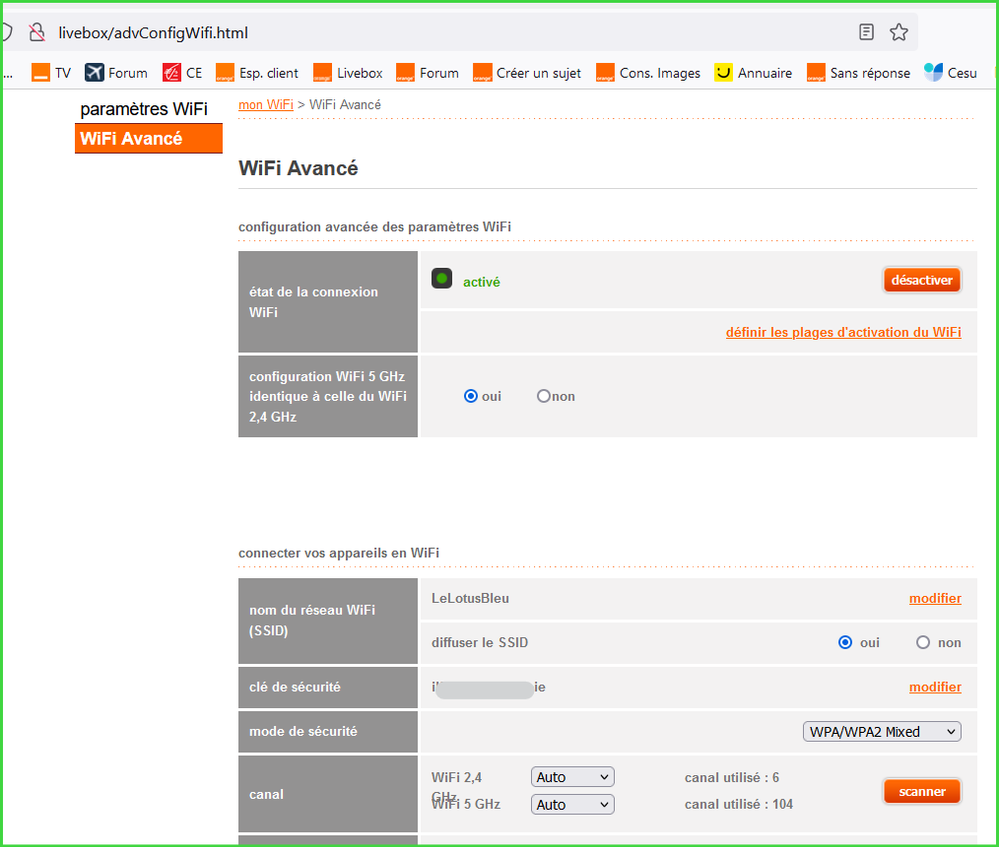This screenshot has height=847, width=999.
Task: Select non for identical 5 GHz configuration
Action: click(543, 396)
